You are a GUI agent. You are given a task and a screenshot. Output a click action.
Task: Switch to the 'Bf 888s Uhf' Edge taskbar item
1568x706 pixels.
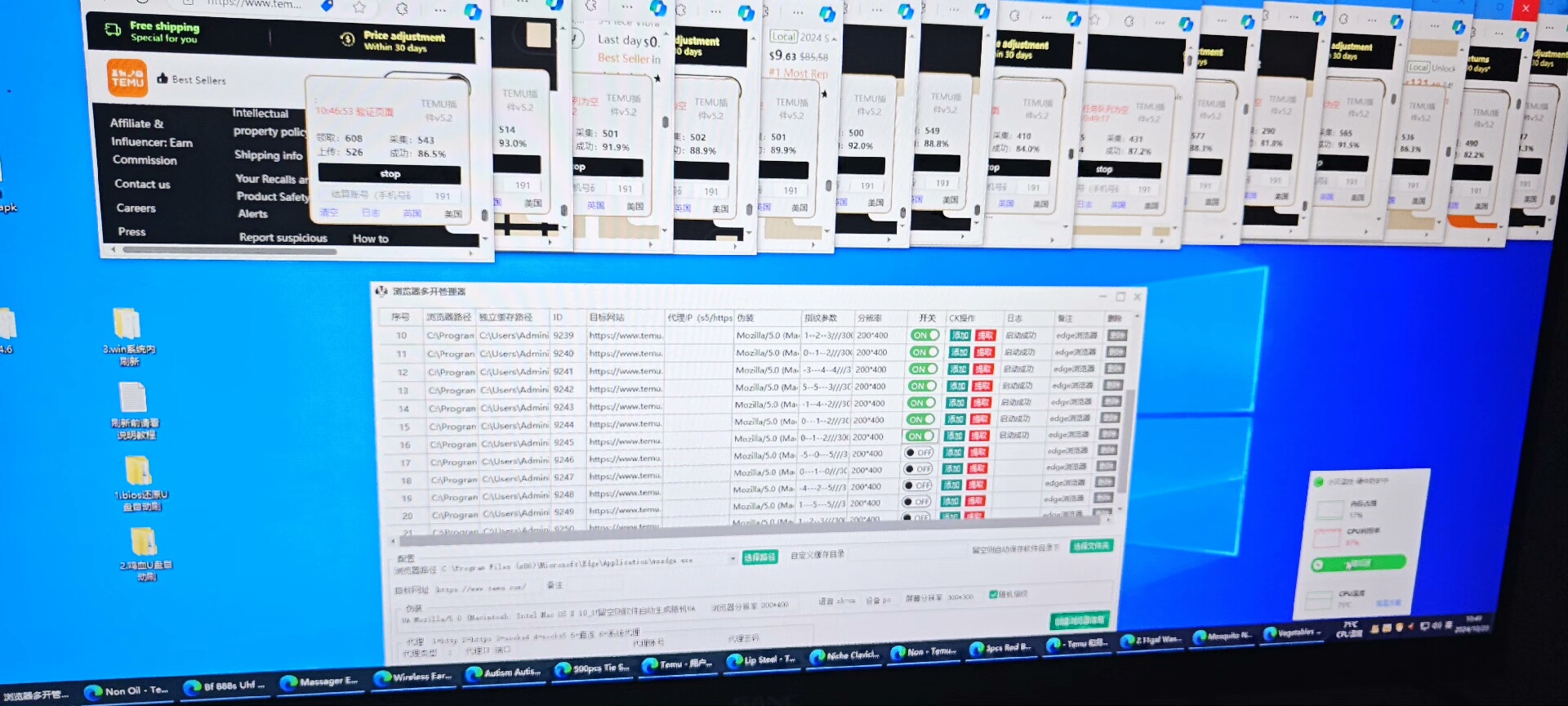pos(225,686)
